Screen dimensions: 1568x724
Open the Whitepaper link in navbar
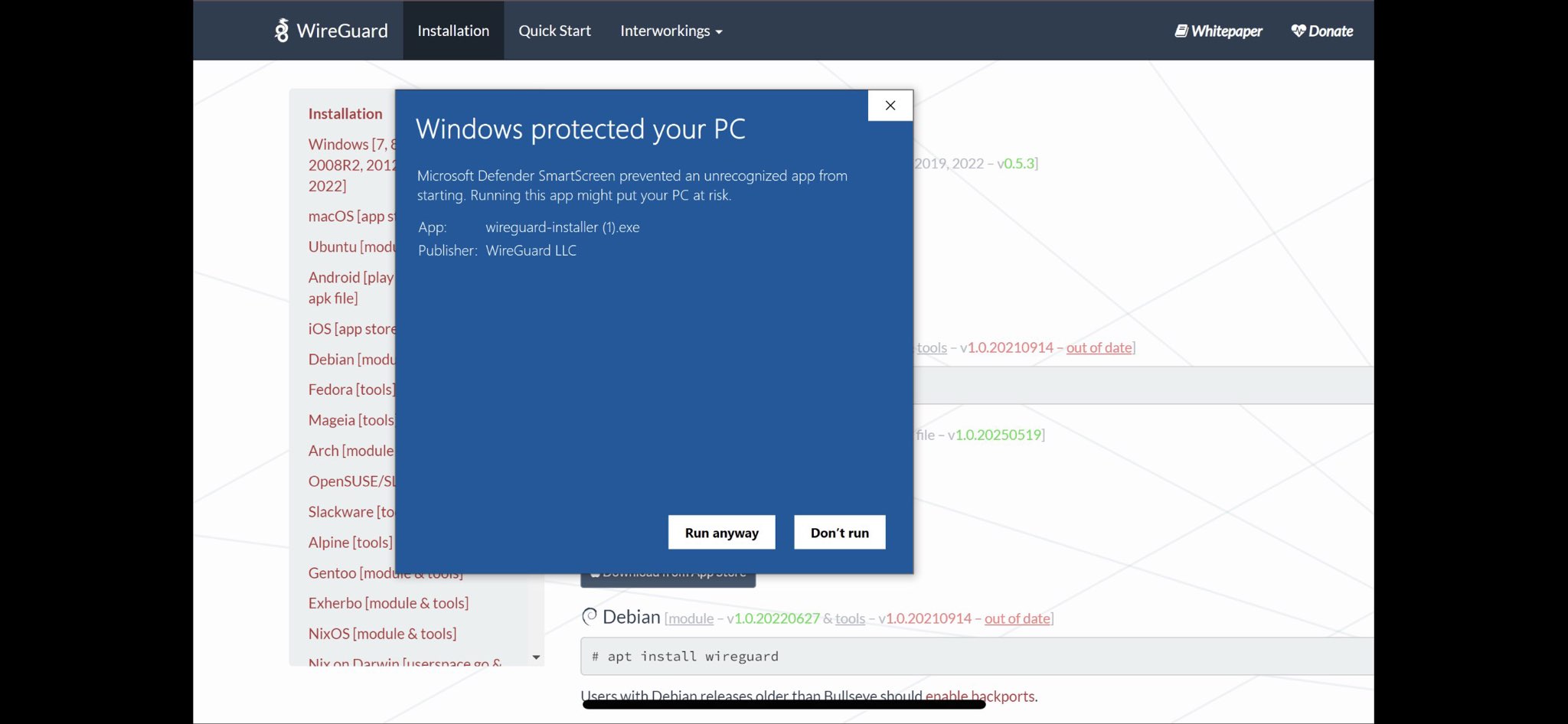pos(1218,31)
